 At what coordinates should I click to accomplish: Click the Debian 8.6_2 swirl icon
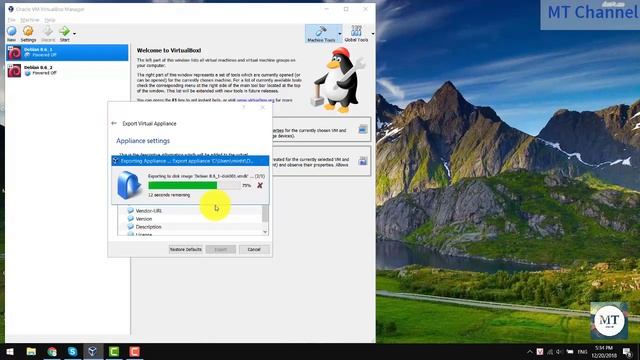pyautogui.click(x=14, y=71)
